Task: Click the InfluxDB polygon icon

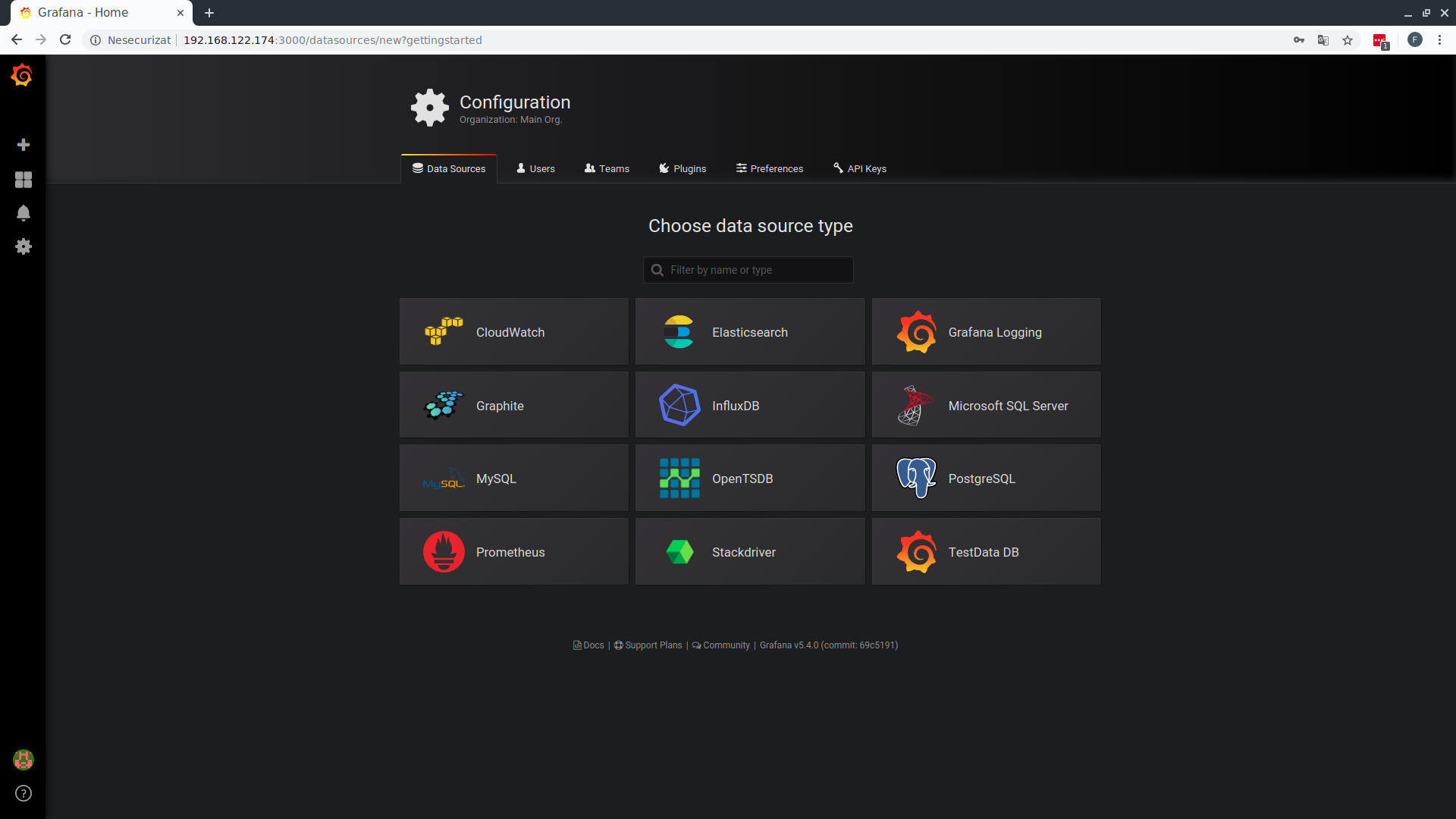Action: (x=679, y=405)
